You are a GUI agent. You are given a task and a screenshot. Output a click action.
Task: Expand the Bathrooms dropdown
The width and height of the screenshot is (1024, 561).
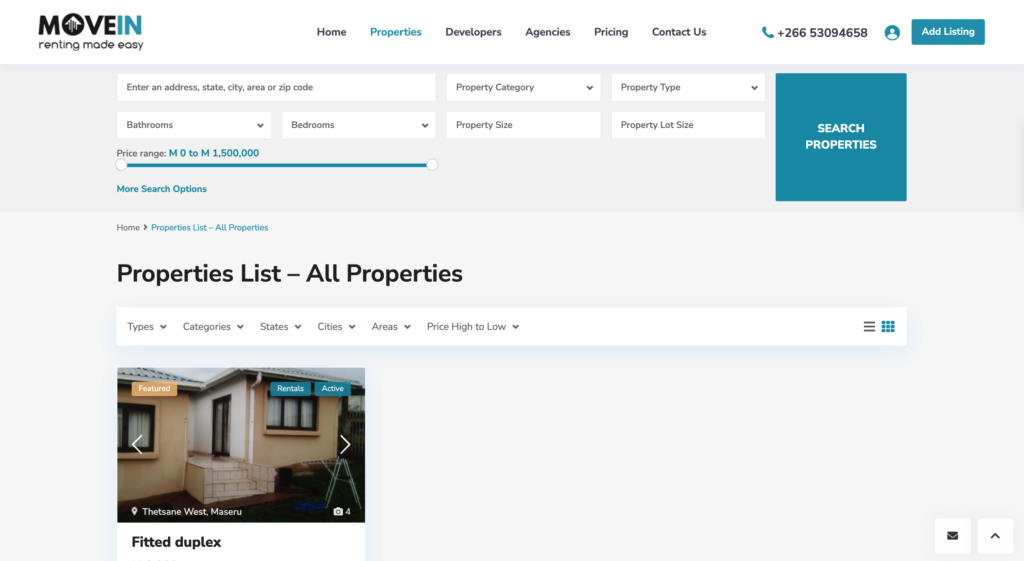pyautogui.click(x=194, y=125)
